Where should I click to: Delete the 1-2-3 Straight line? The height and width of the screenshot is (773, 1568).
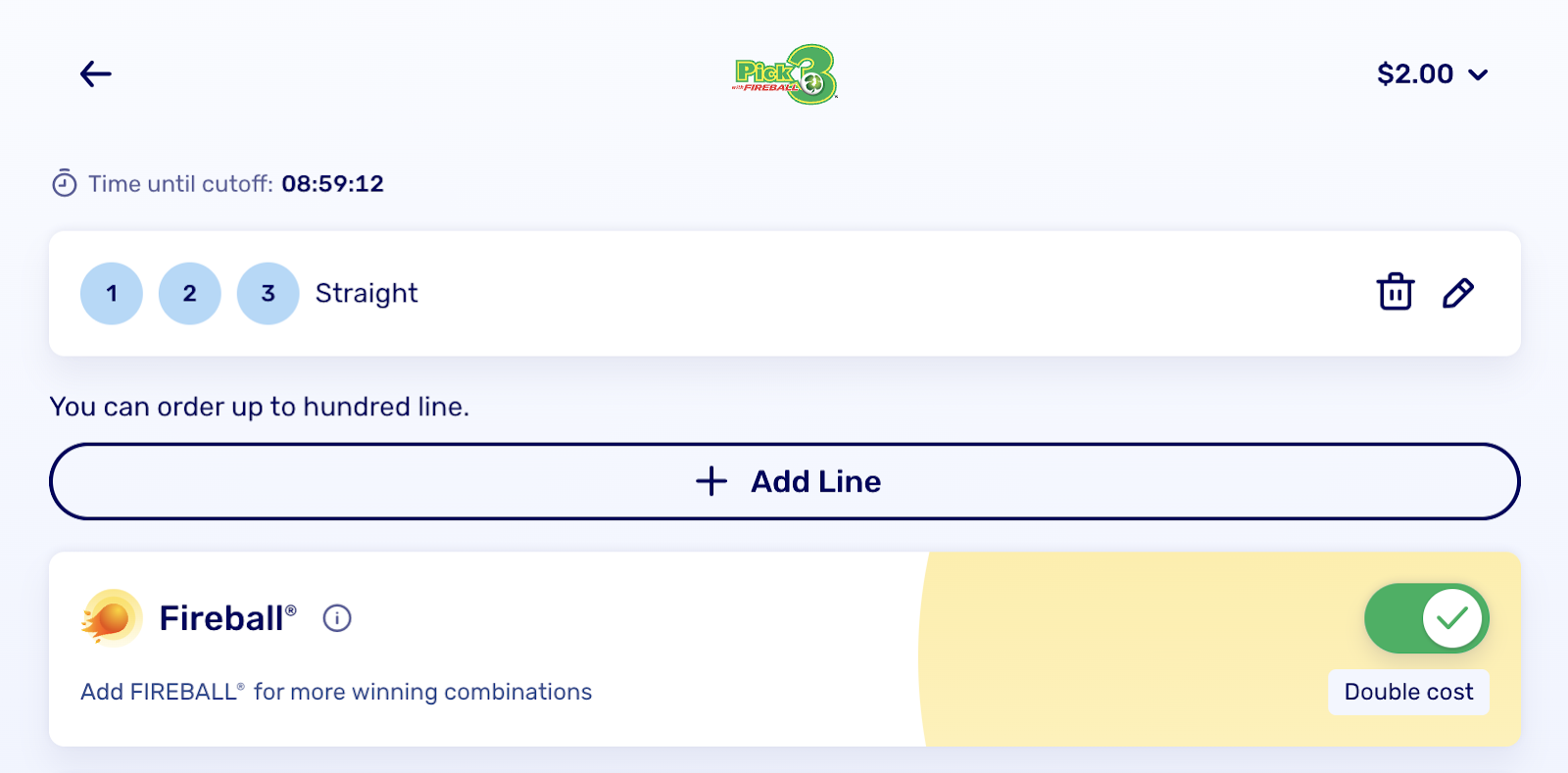(1395, 292)
